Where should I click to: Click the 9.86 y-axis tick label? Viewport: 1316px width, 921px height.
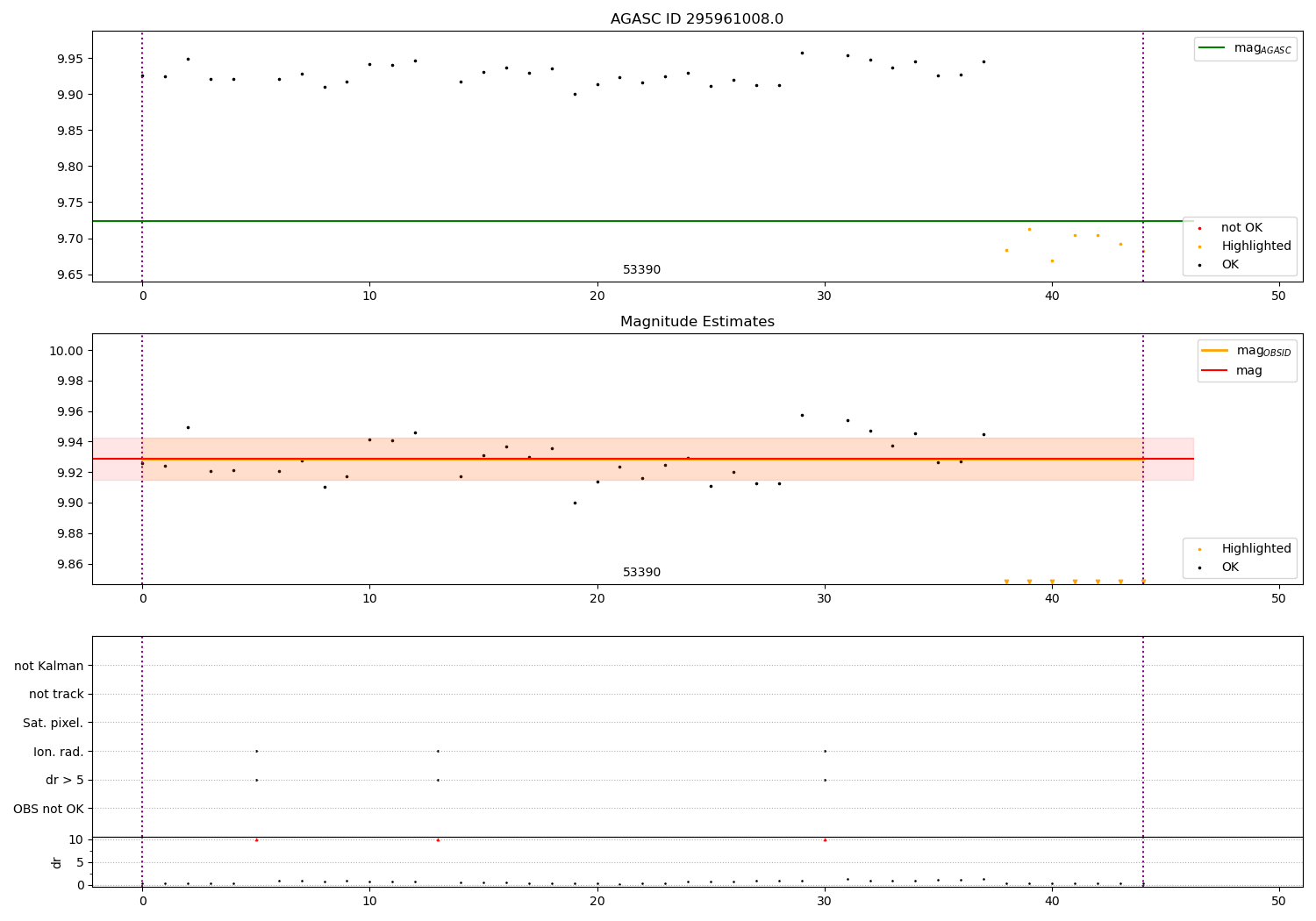tap(70, 564)
